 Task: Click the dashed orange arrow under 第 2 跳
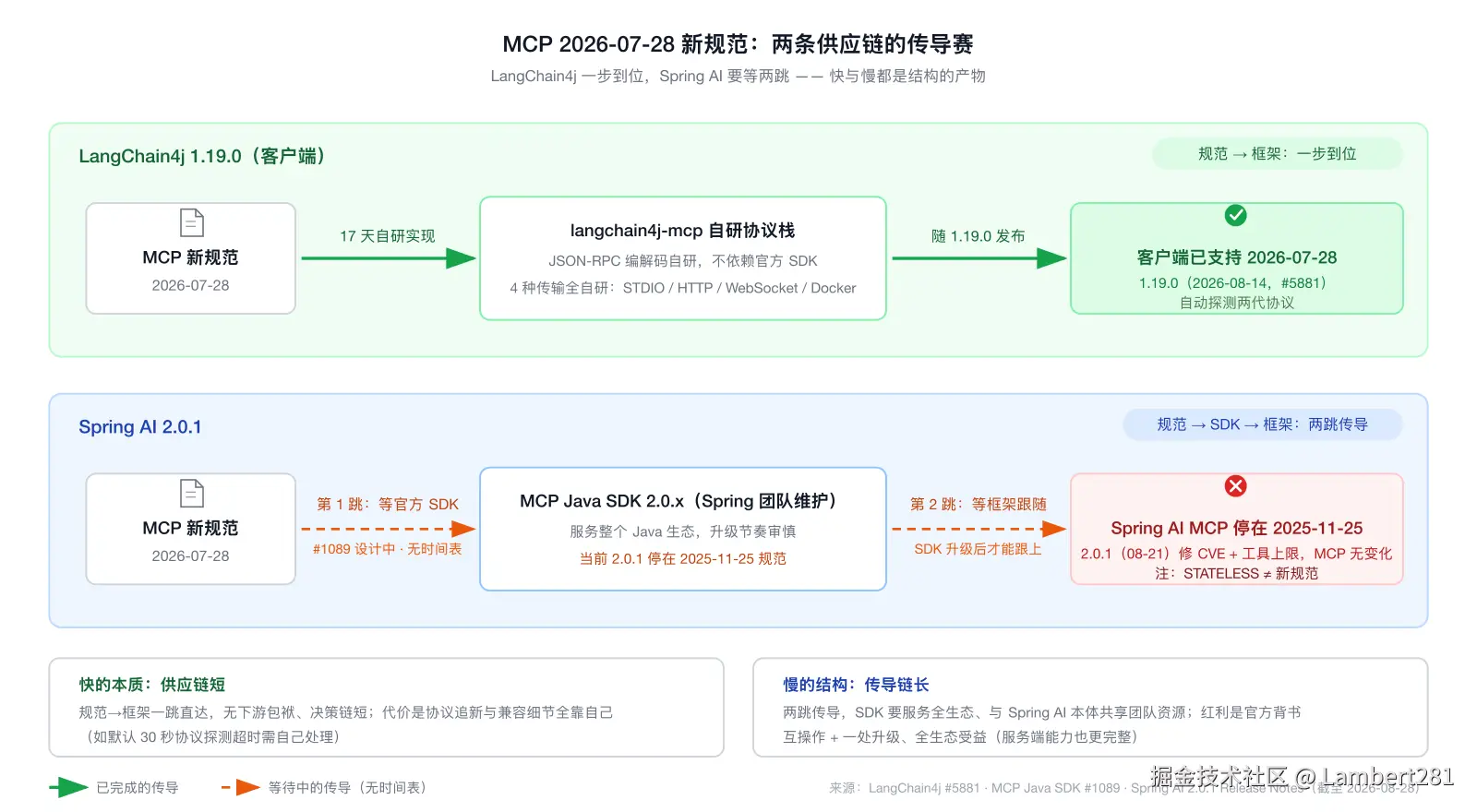pos(979,529)
